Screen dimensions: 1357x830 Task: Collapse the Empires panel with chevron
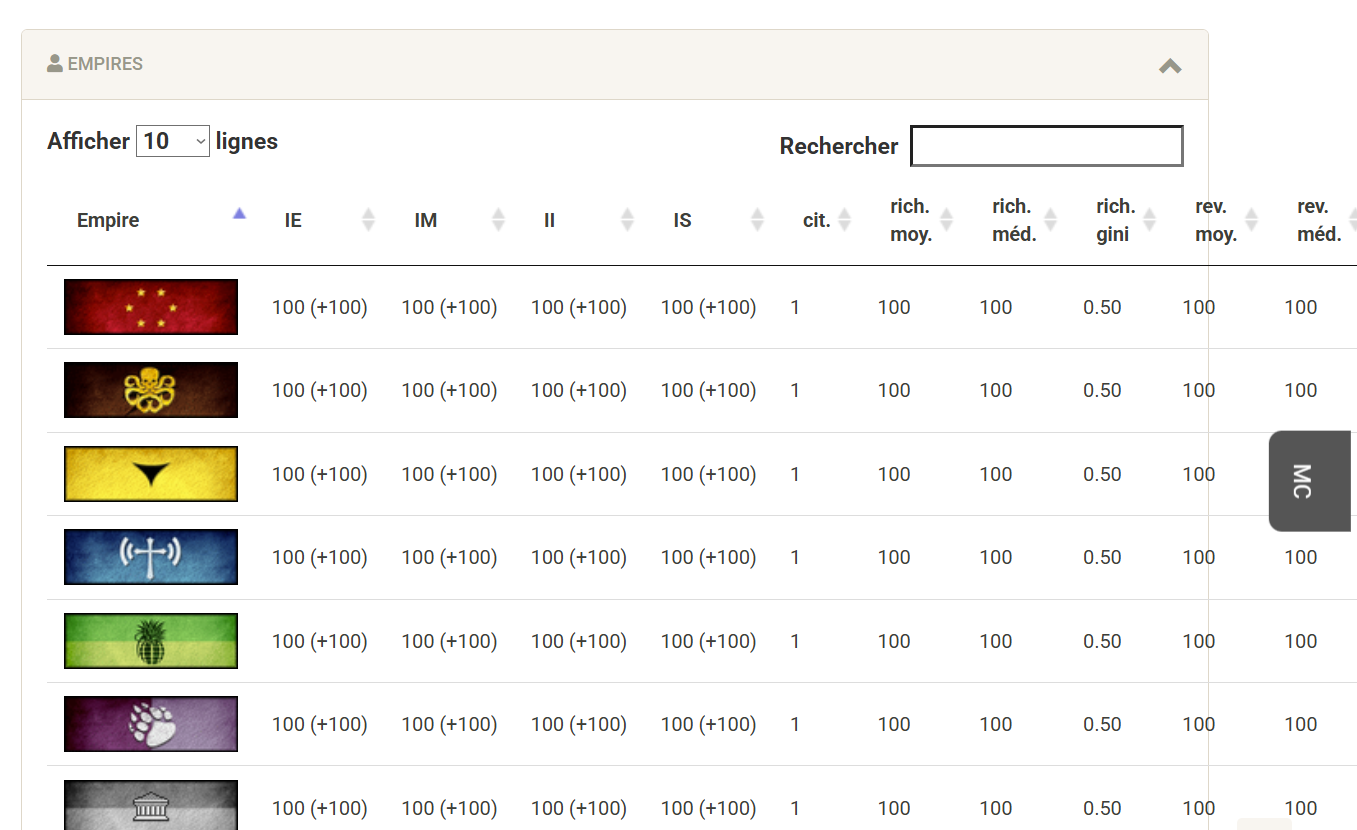point(1170,66)
